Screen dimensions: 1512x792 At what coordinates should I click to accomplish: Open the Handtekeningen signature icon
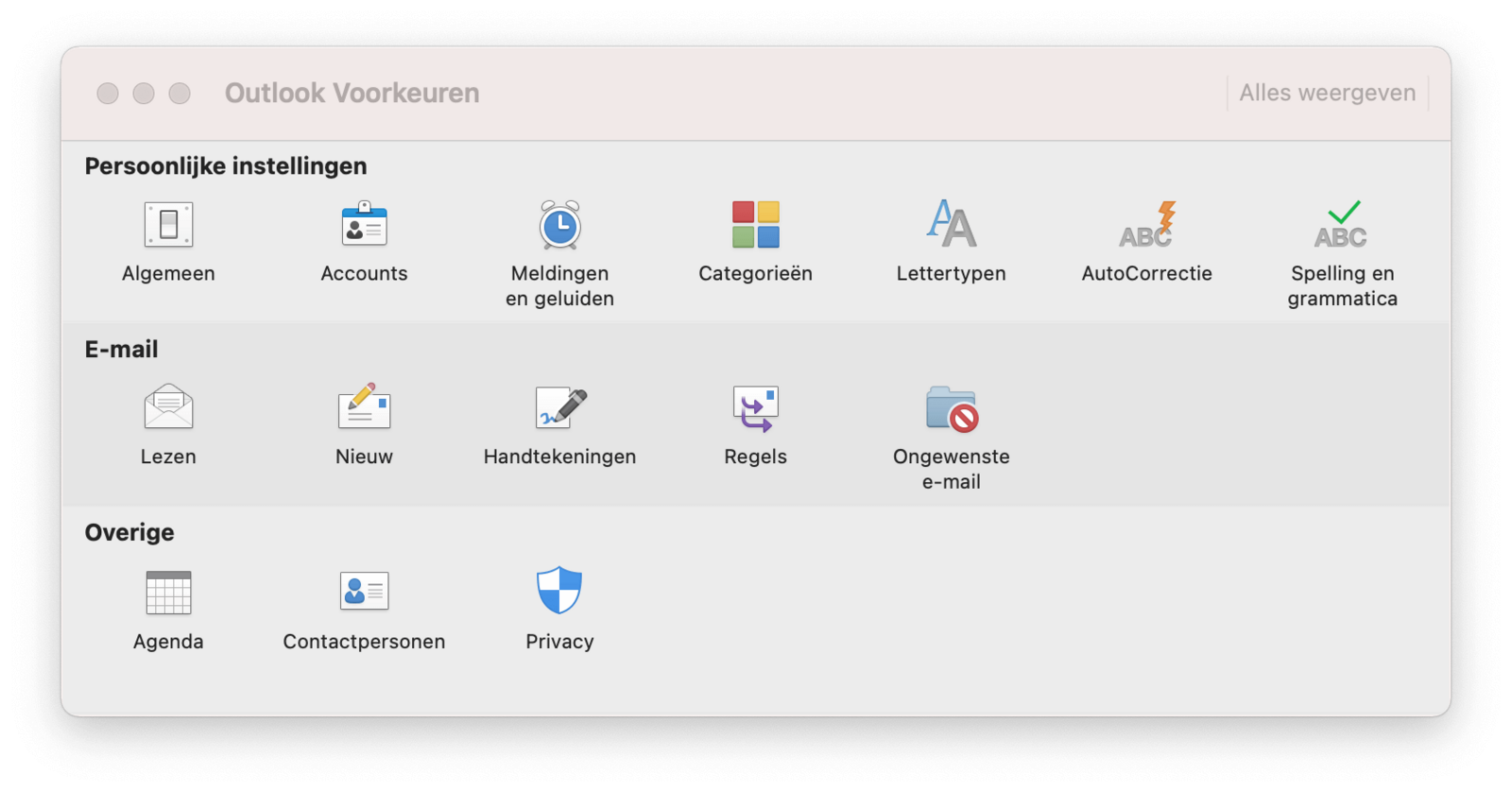pos(560,407)
